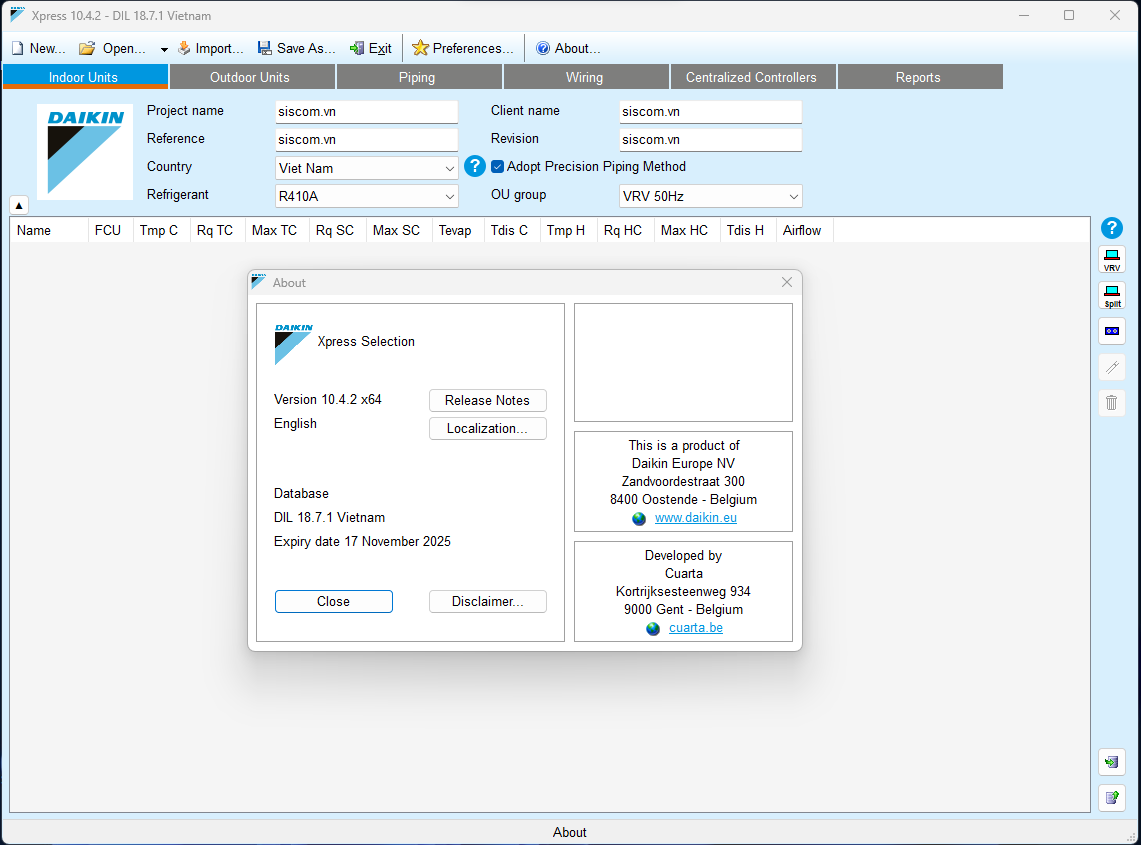This screenshot has height=845, width=1141.
Task: Click the import list icon at bottom right
Action: pos(1111,762)
